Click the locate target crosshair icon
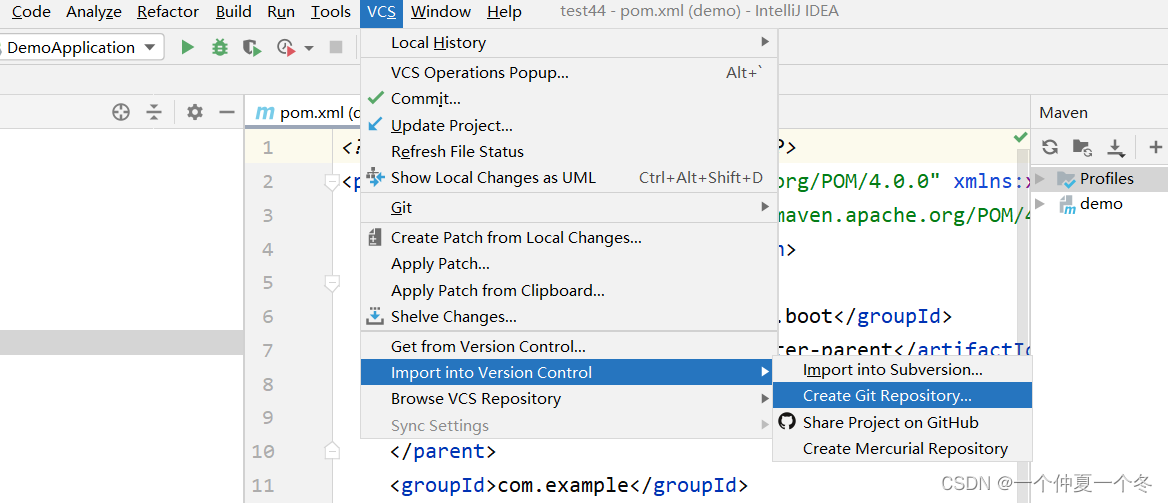The width and height of the screenshot is (1168, 503). [121, 113]
